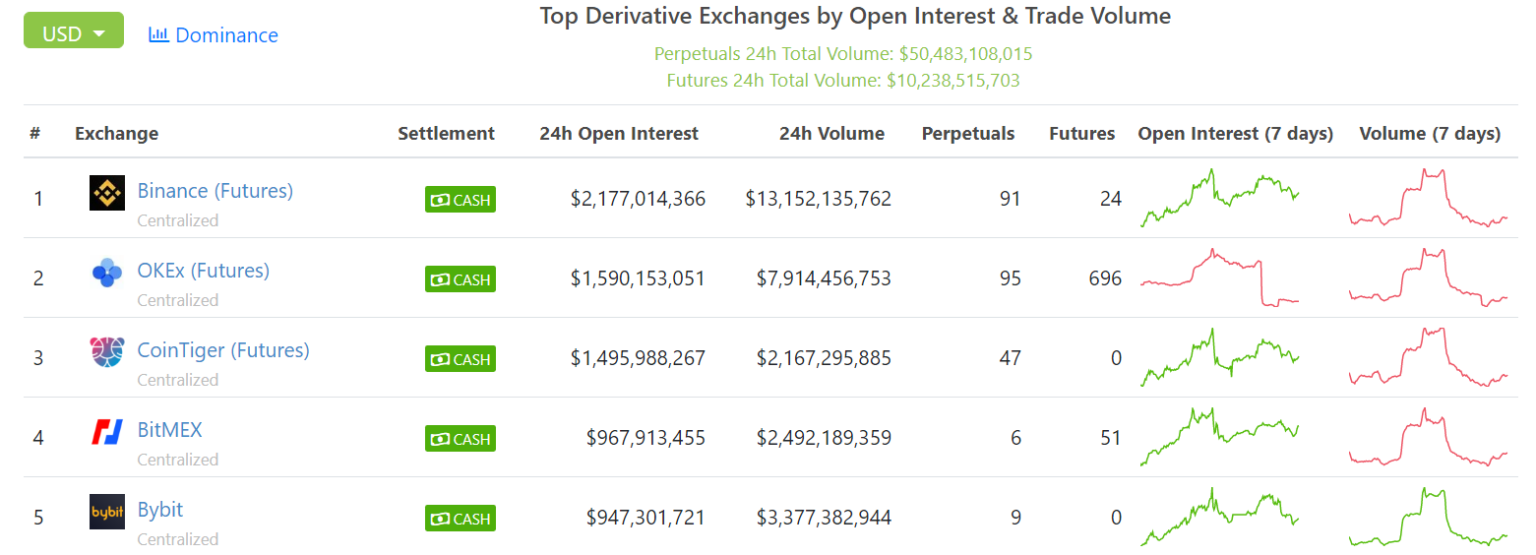
Task: View OKEx 7-day volume sparkline chart
Action: tap(1428, 277)
